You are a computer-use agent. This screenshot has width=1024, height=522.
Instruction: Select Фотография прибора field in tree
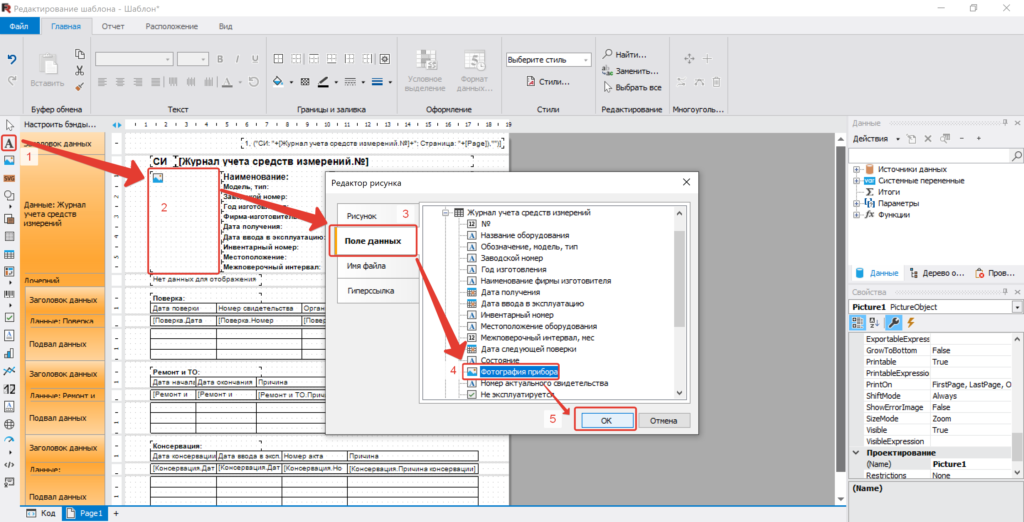coord(519,371)
